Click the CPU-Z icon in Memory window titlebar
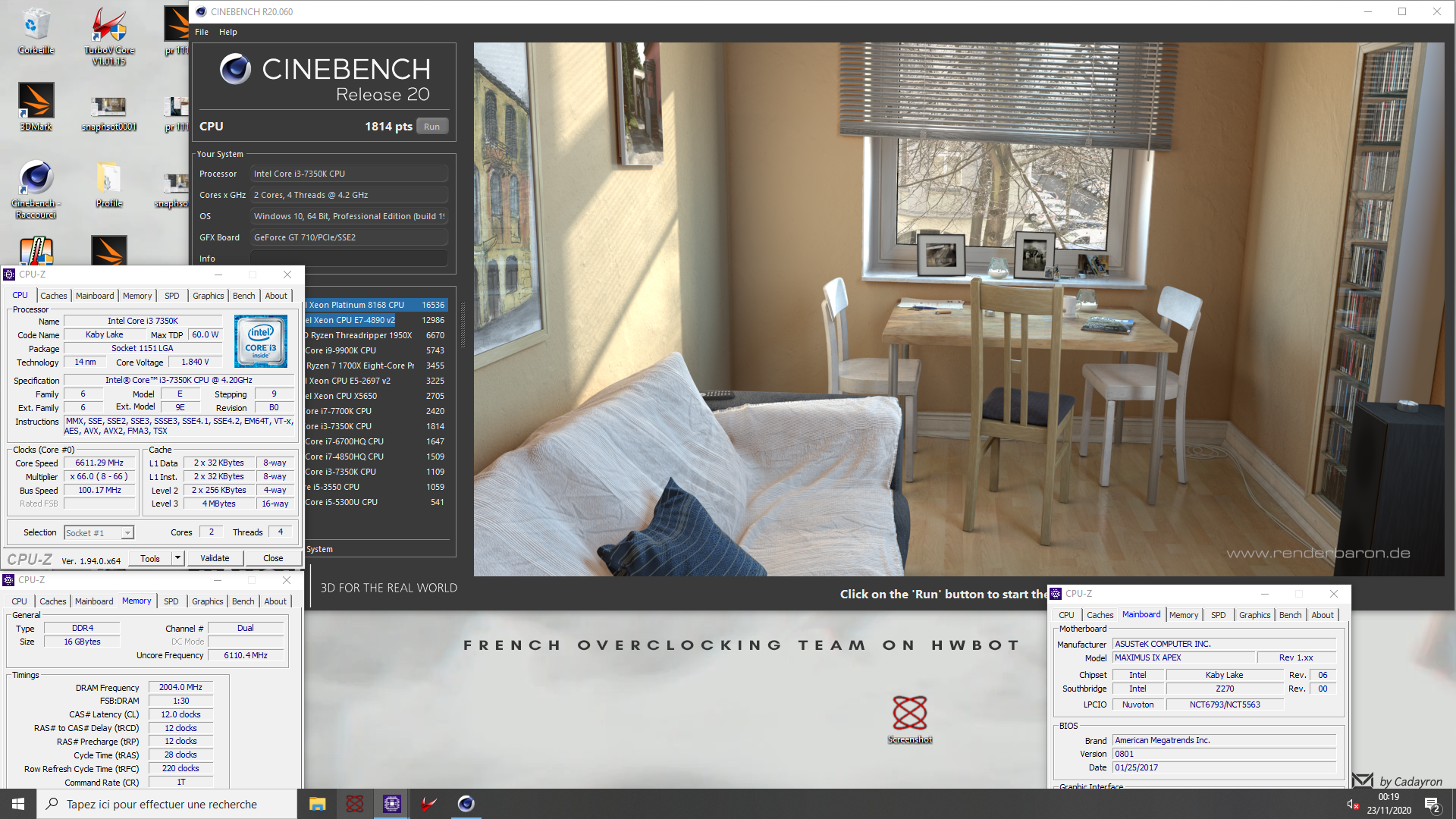 (9, 580)
